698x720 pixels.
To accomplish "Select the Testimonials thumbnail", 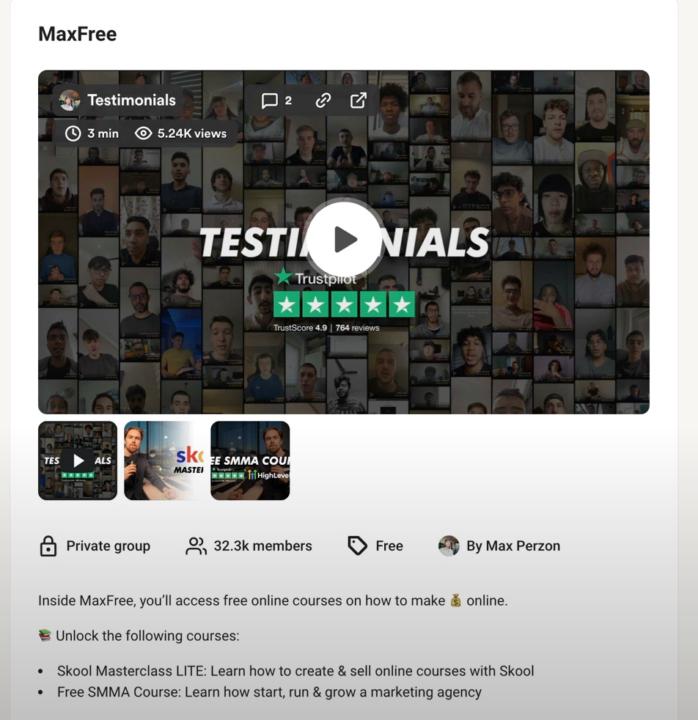I will (78, 461).
